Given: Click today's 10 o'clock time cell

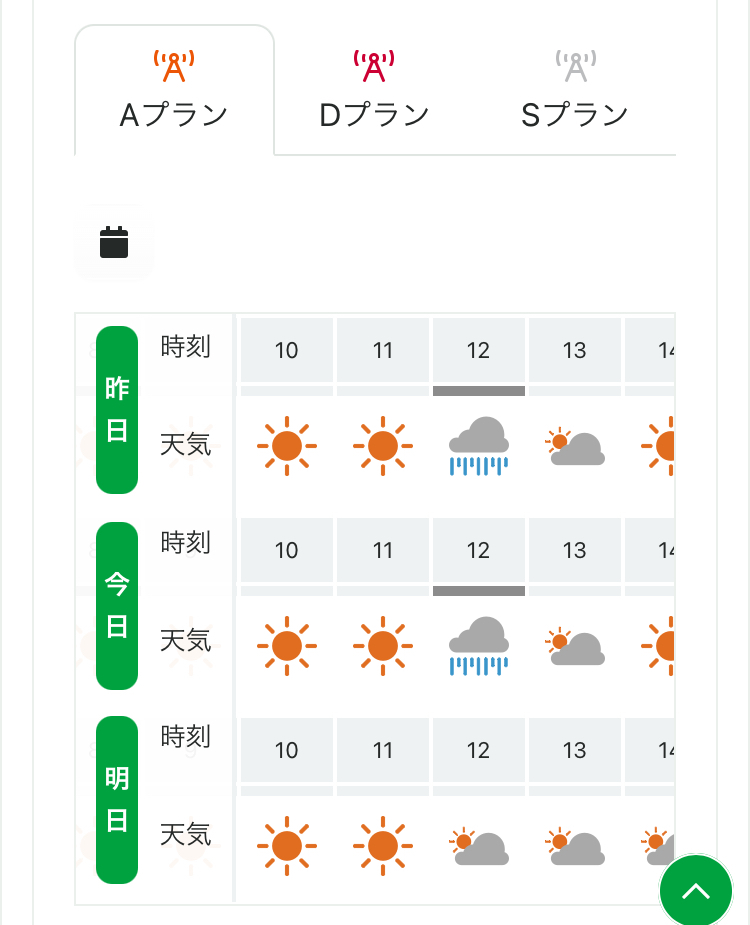Looking at the screenshot, I should point(287,550).
